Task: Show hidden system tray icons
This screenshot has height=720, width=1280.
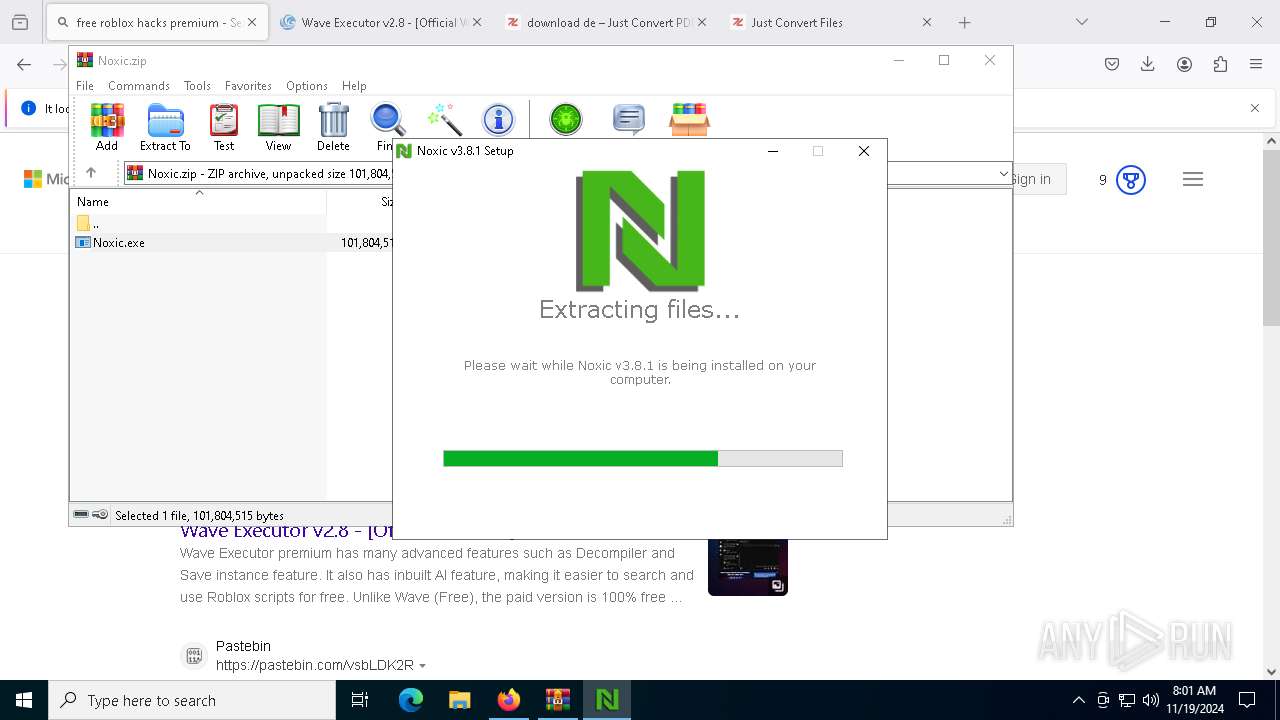Action: 1078,700
